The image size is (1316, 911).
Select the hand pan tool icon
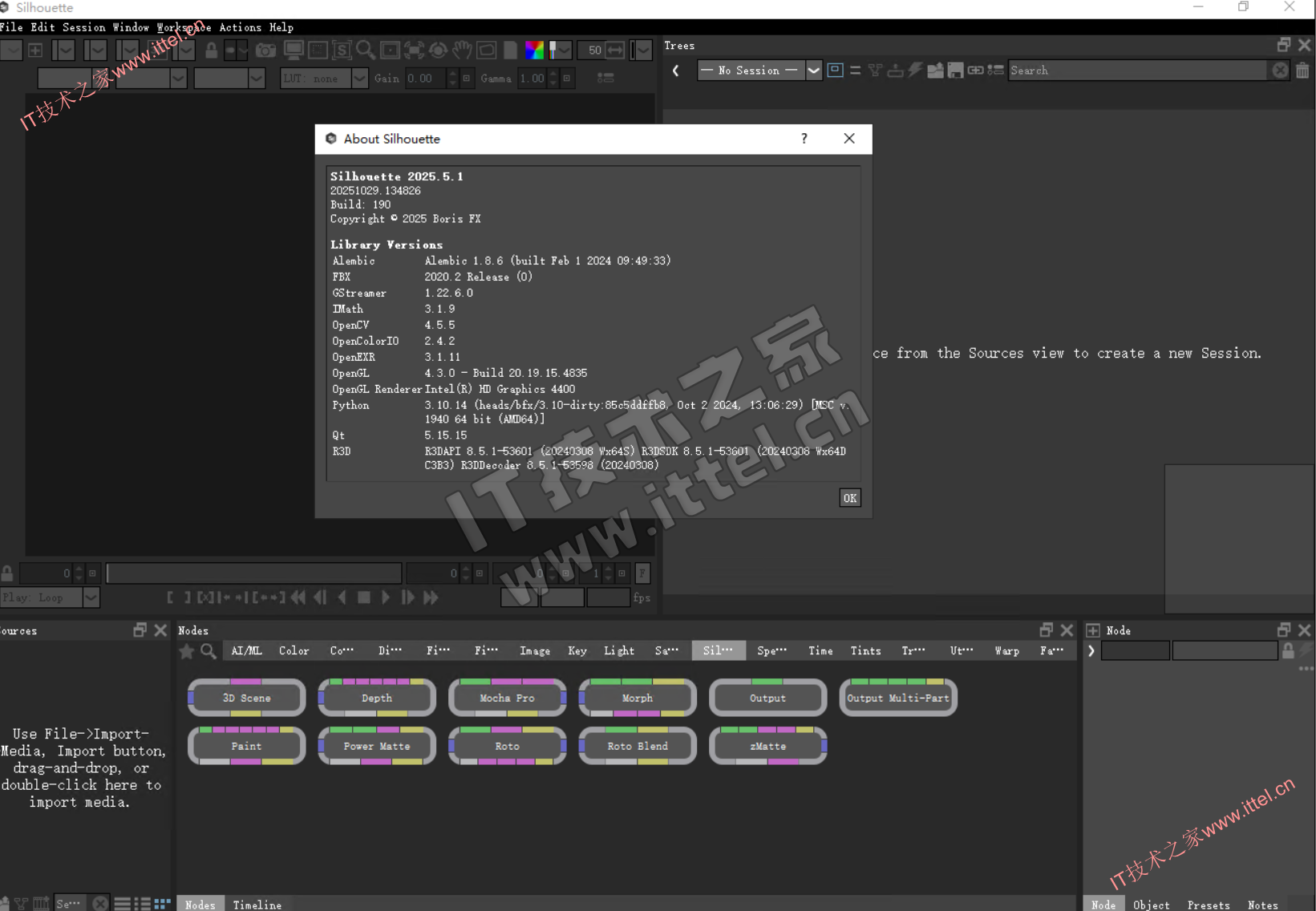(462, 51)
